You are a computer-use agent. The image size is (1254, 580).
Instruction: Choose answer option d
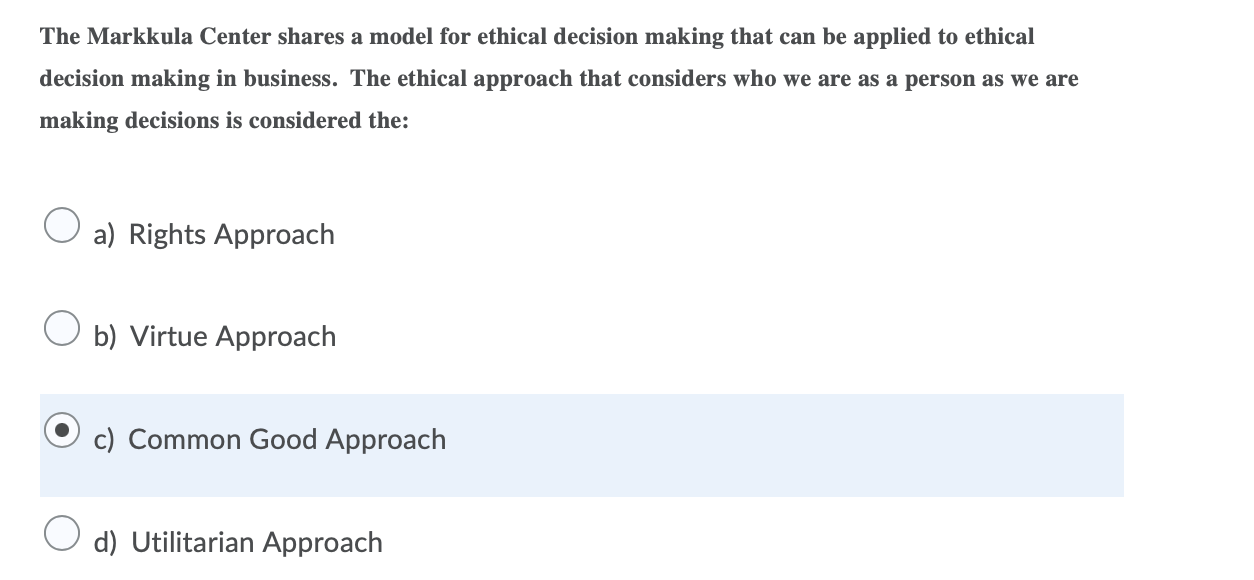coord(238,542)
